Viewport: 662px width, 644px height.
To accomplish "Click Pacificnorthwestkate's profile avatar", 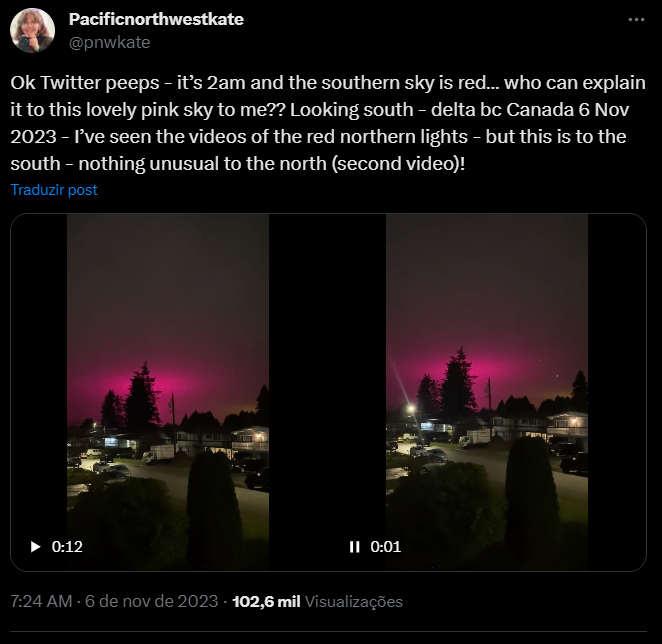I will click(33, 30).
